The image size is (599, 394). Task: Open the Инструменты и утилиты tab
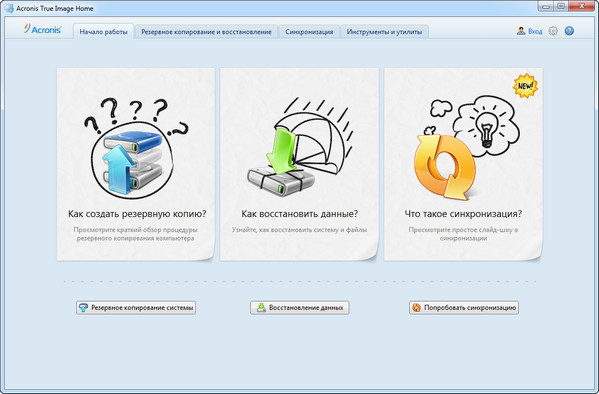tap(384, 32)
